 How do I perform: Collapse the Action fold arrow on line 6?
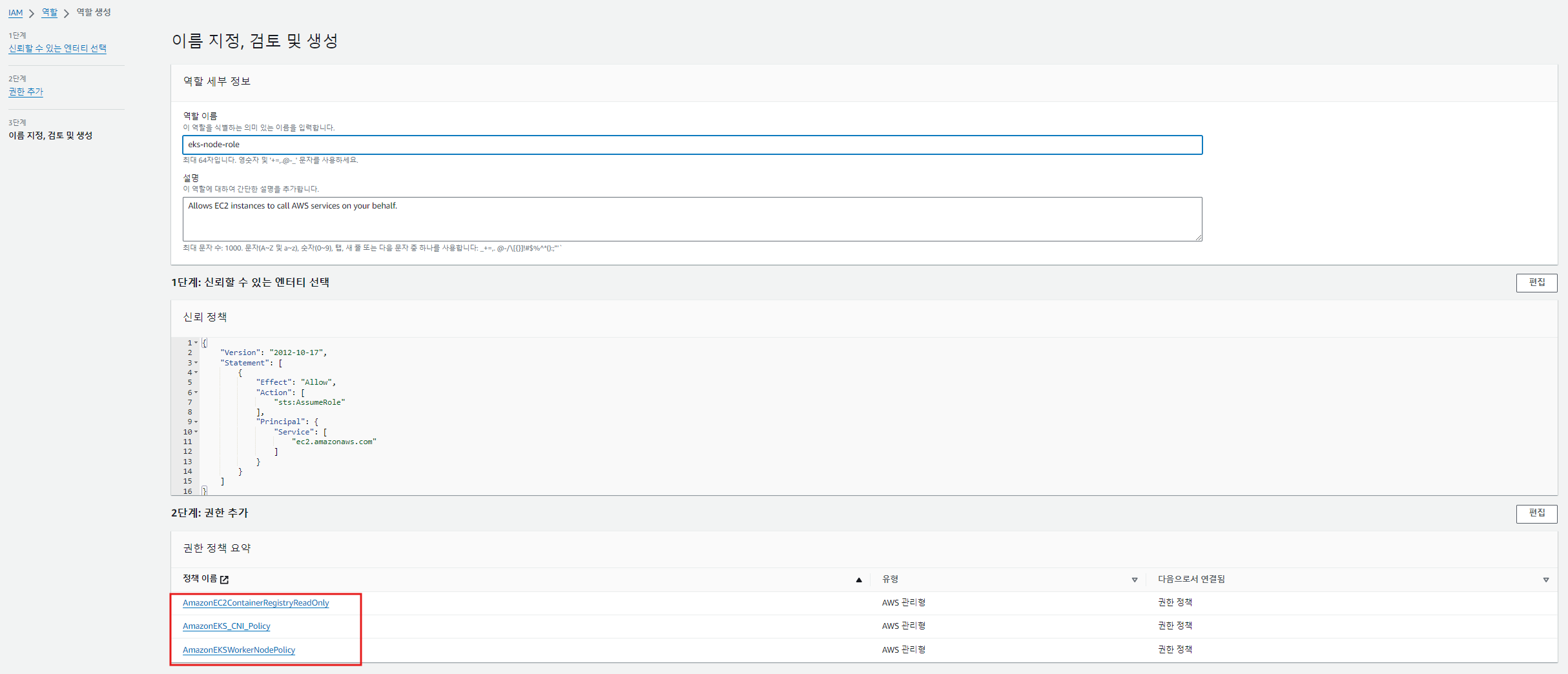(196, 393)
